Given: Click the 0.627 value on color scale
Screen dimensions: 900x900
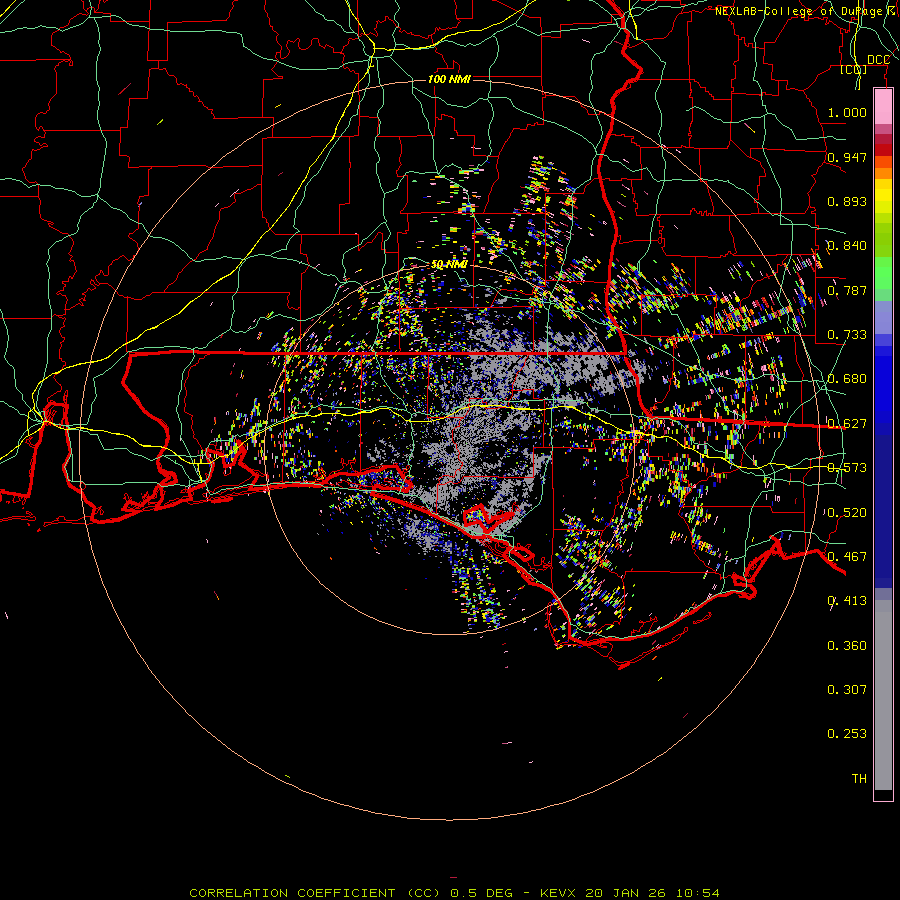Looking at the screenshot, I should tap(847, 424).
